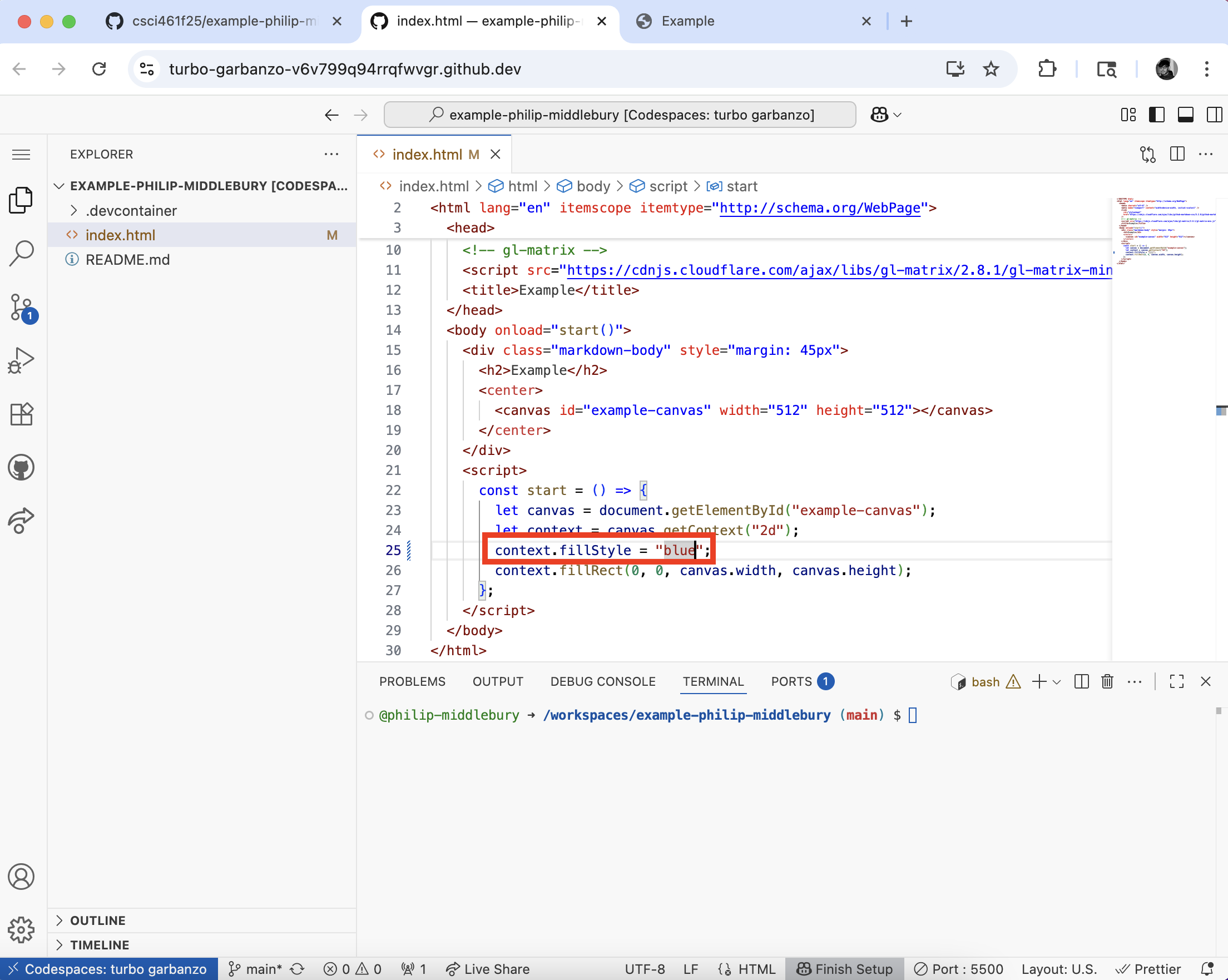The width and height of the screenshot is (1228, 980).
Task: Synchronize changes icon in status bar
Action: tap(298, 969)
